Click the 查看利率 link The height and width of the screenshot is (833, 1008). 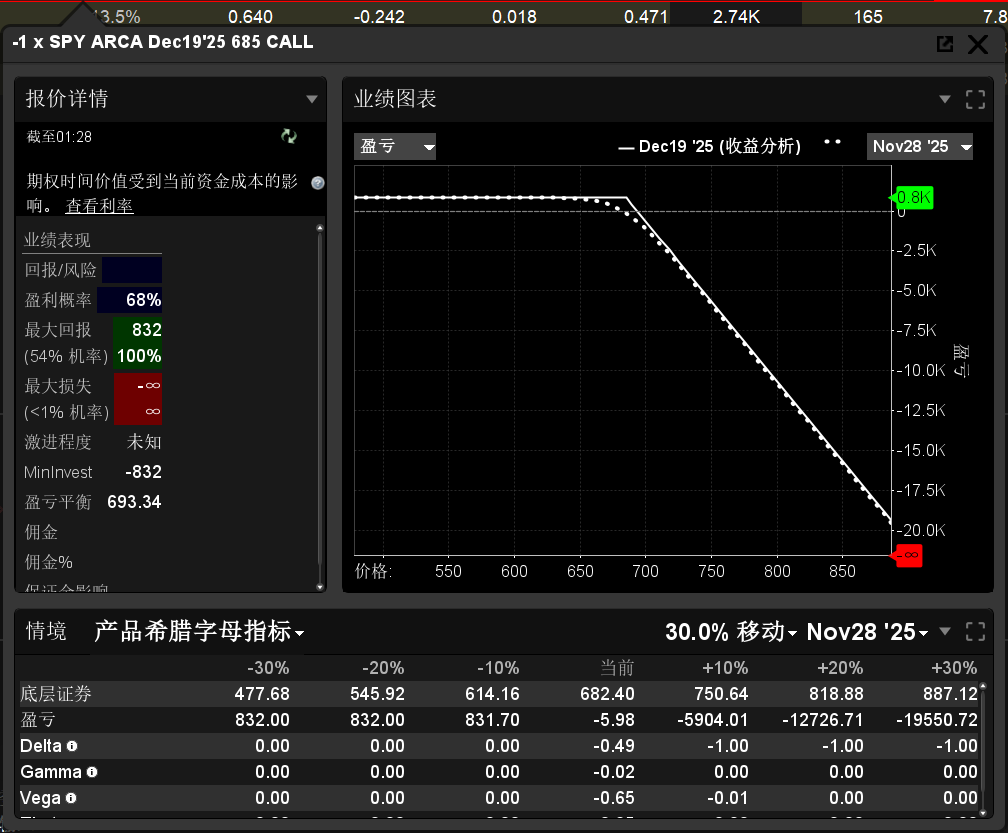coord(99,206)
